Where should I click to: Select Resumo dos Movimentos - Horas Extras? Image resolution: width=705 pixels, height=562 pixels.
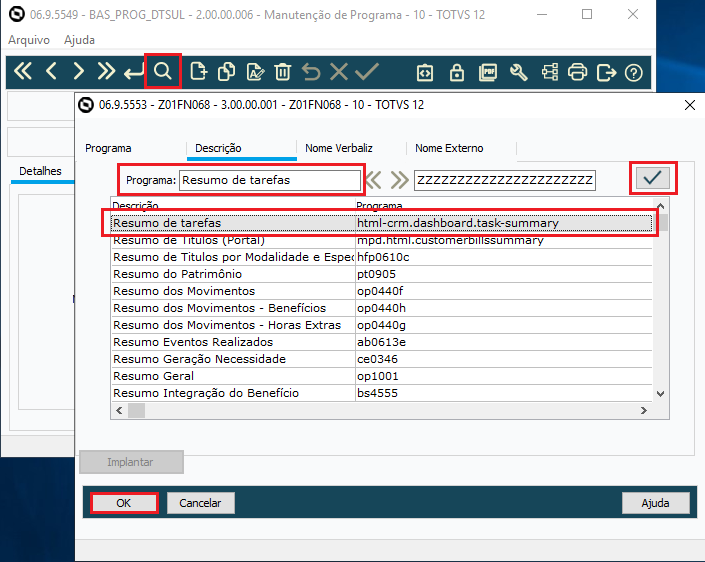point(381,325)
